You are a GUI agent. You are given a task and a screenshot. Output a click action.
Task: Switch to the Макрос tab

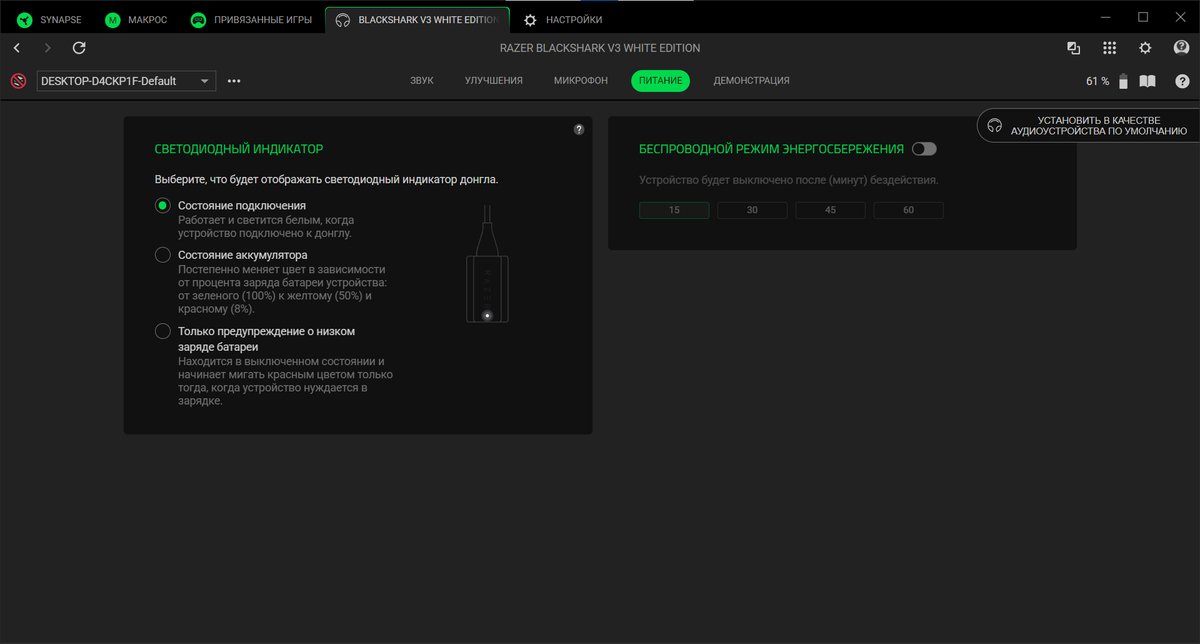click(x=136, y=19)
